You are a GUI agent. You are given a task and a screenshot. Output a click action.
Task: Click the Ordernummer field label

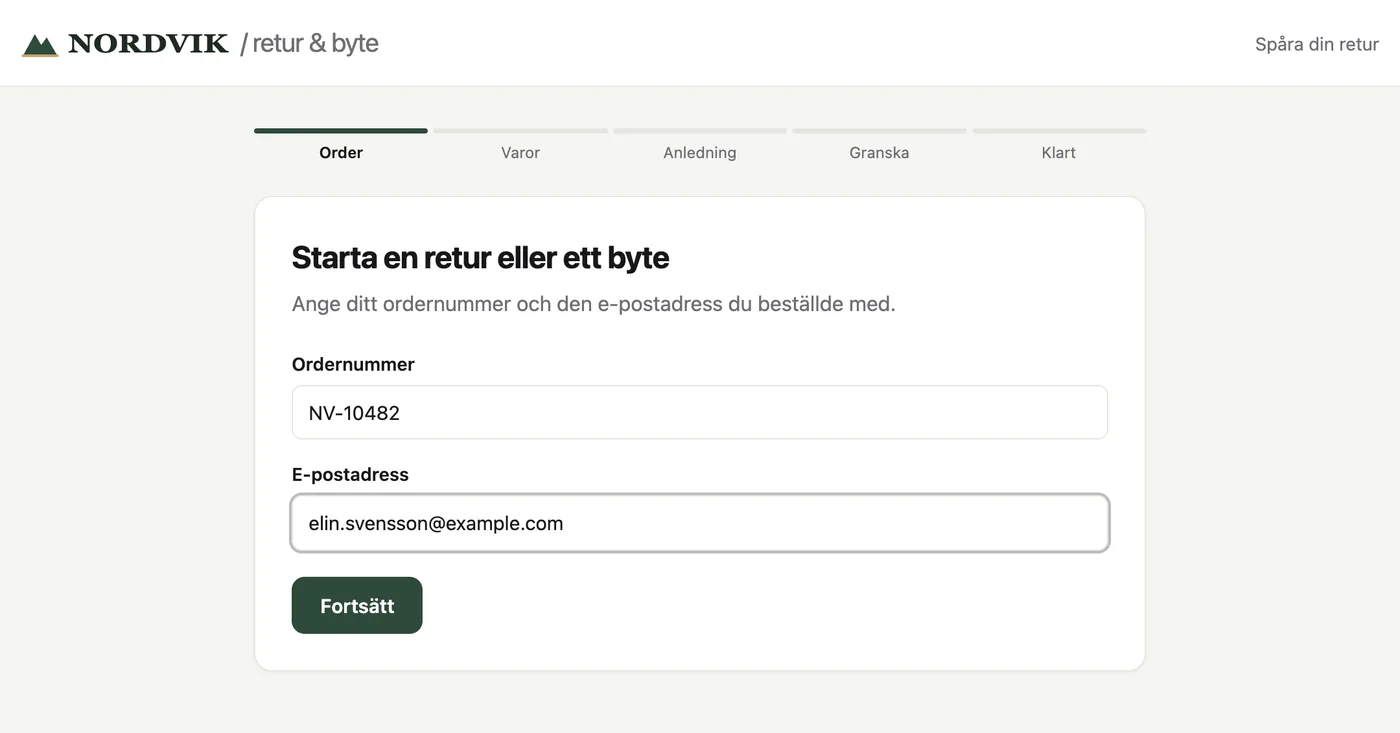[353, 364]
